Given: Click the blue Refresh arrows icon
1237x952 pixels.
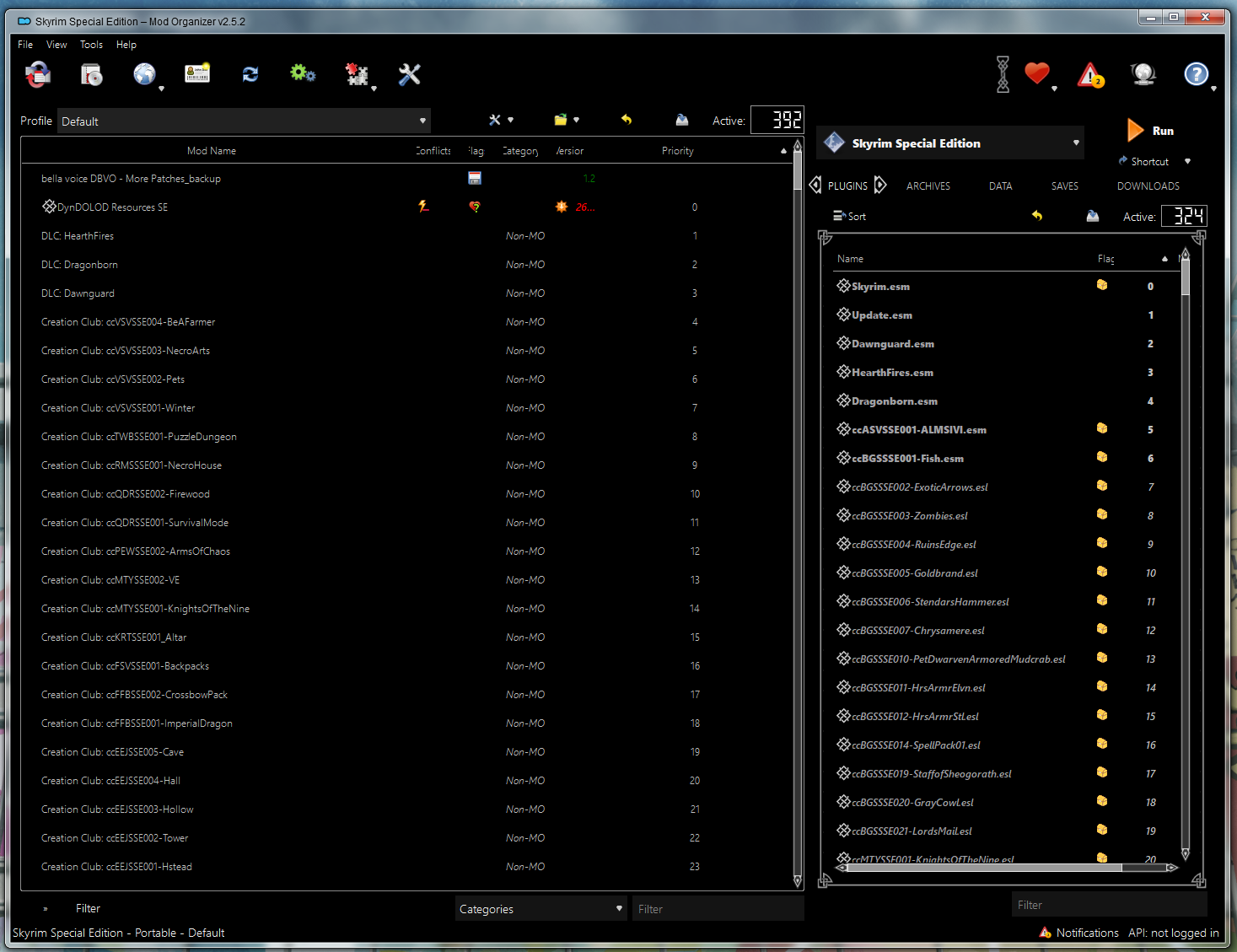Looking at the screenshot, I should pos(250,75).
